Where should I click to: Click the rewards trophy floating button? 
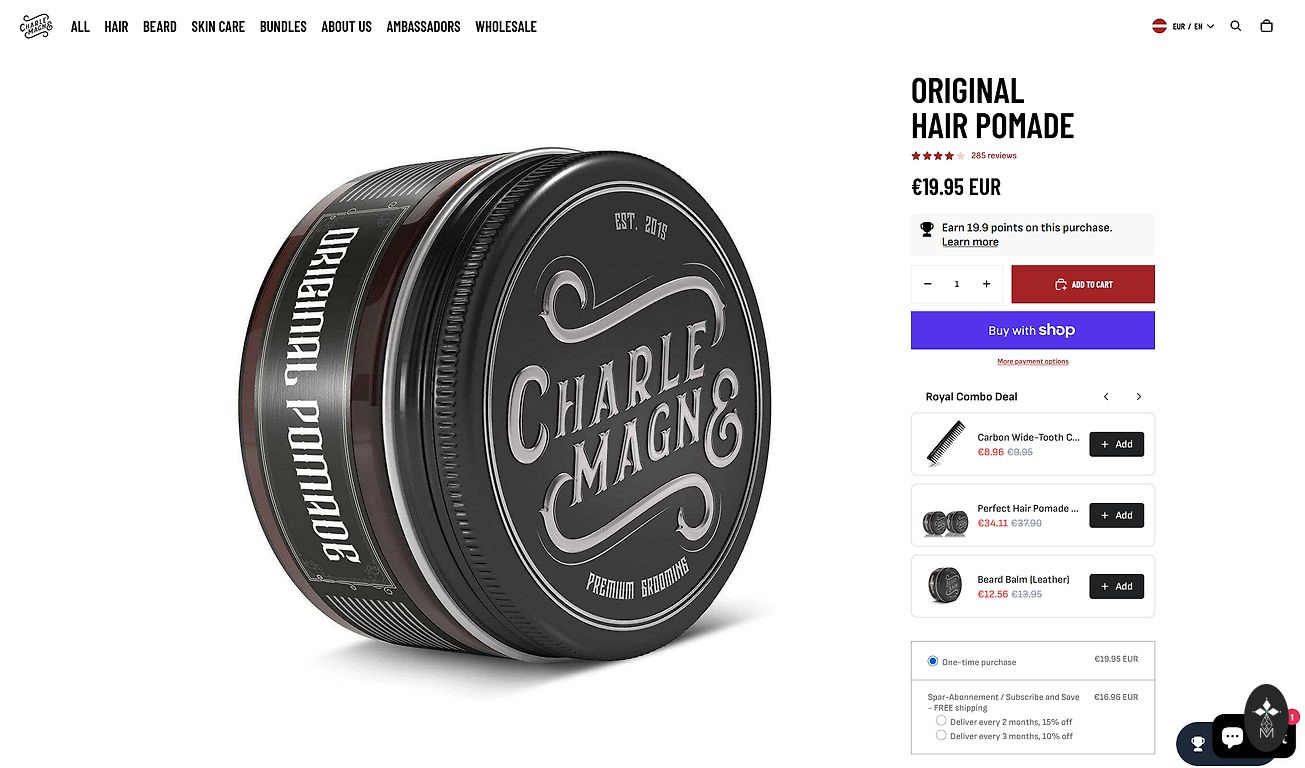pyautogui.click(x=1197, y=743)
